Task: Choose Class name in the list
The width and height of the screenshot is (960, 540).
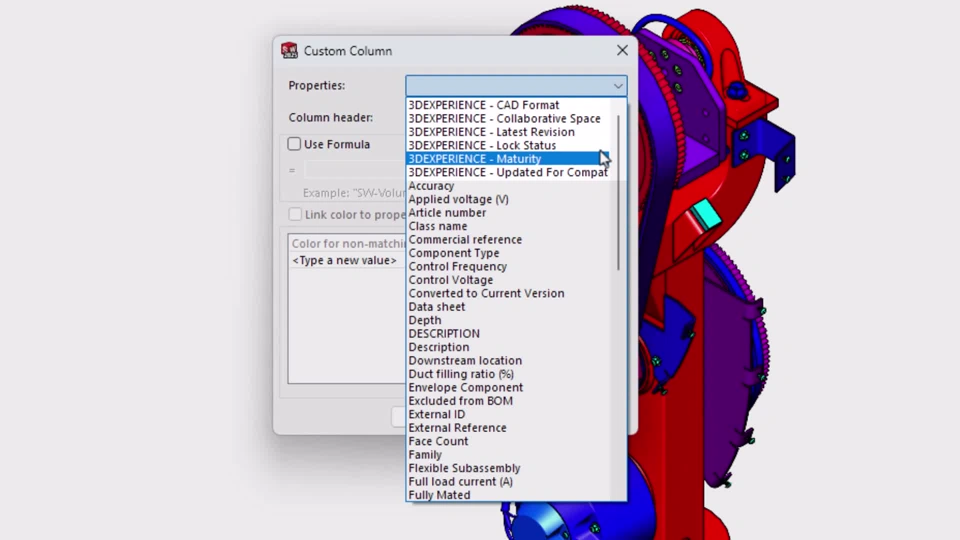Action: coord(508,227)
